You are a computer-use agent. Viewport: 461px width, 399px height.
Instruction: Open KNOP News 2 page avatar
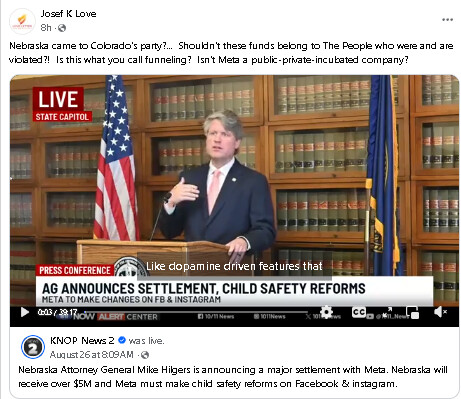tap(33, 347)
